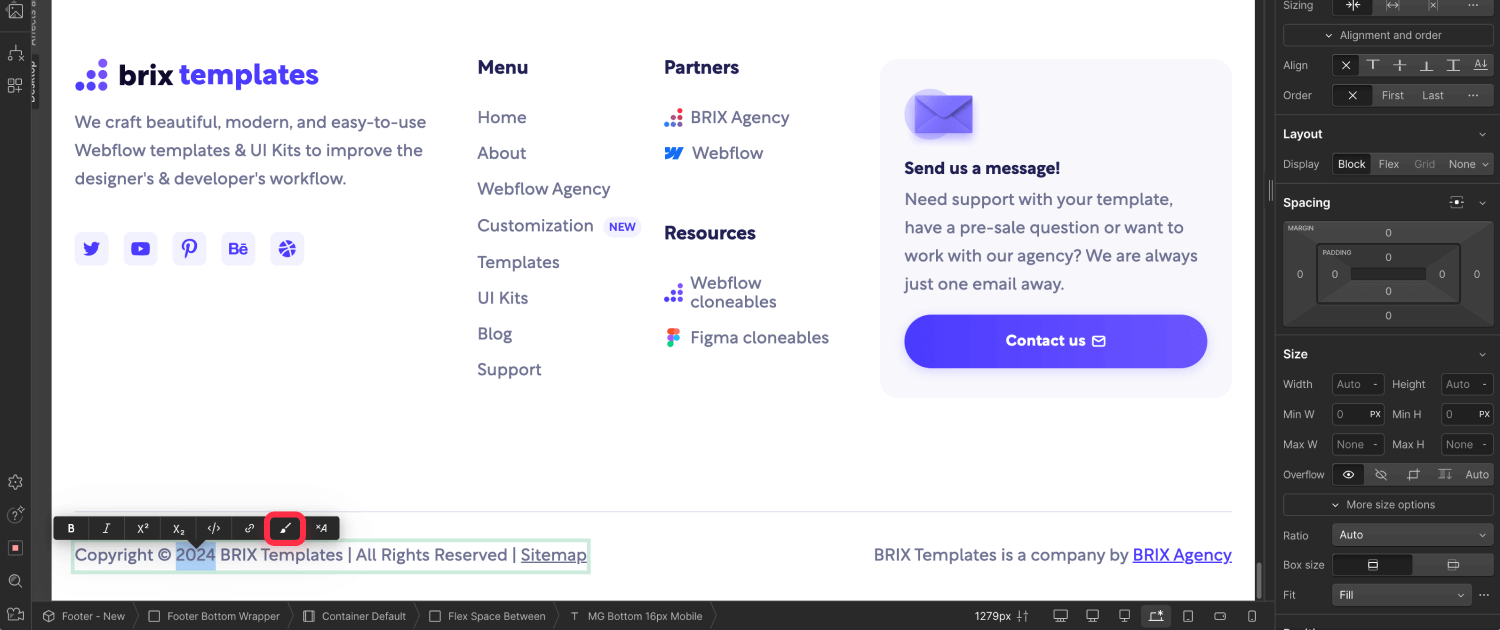Open YouTube social icon in footer

[140, 249]
